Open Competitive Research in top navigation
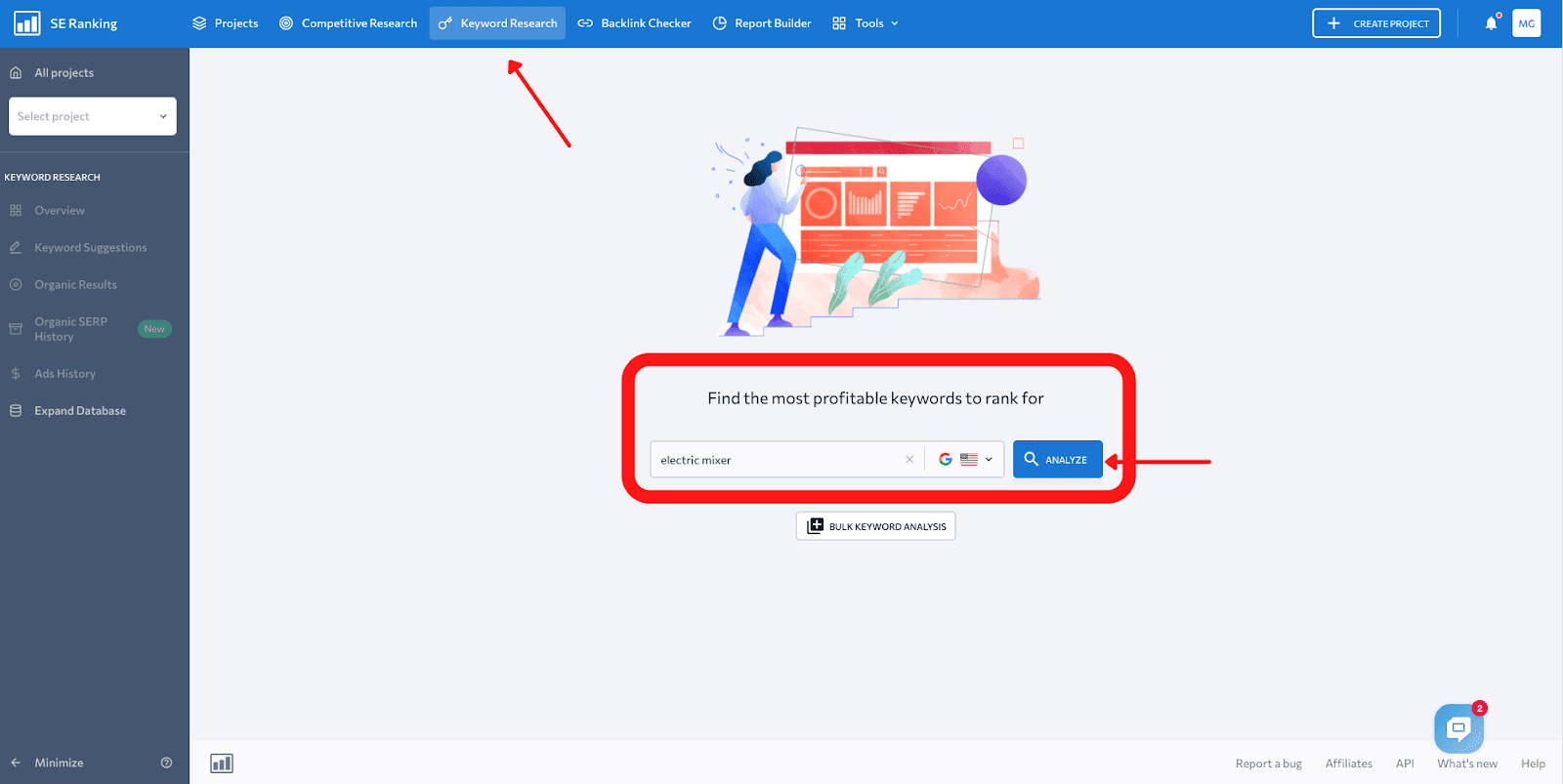This screenshot has width=1563, height=784. coord(348,23)
